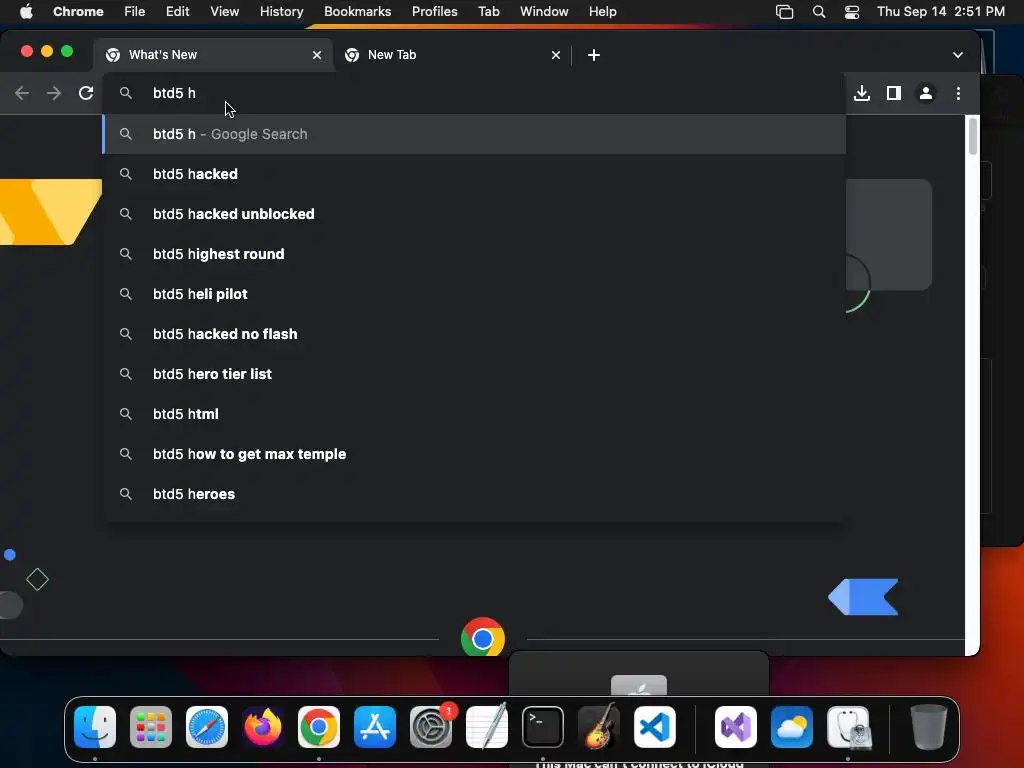Open TextEdit from the Dock
This screenshot has height=768, width=1024.
tap(487, 726)
